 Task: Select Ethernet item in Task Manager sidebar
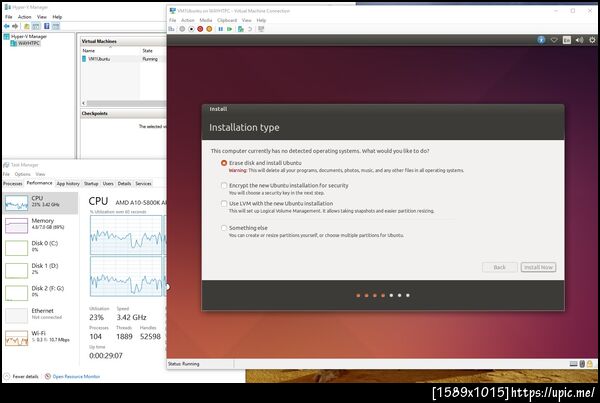[x=40, y=316]
